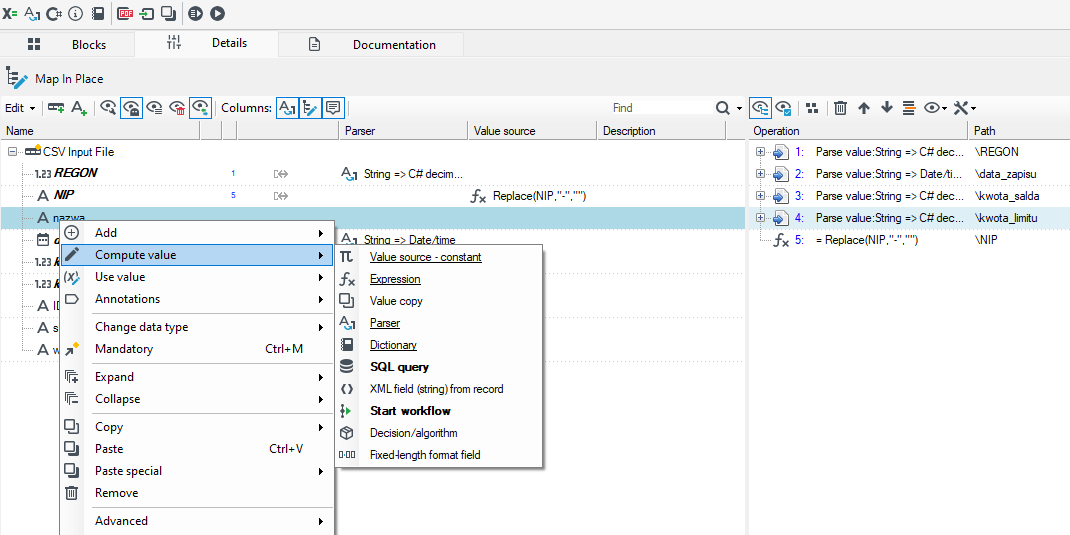
Task: Choose Expression from Compute value submenu
Action: point(395,279)
